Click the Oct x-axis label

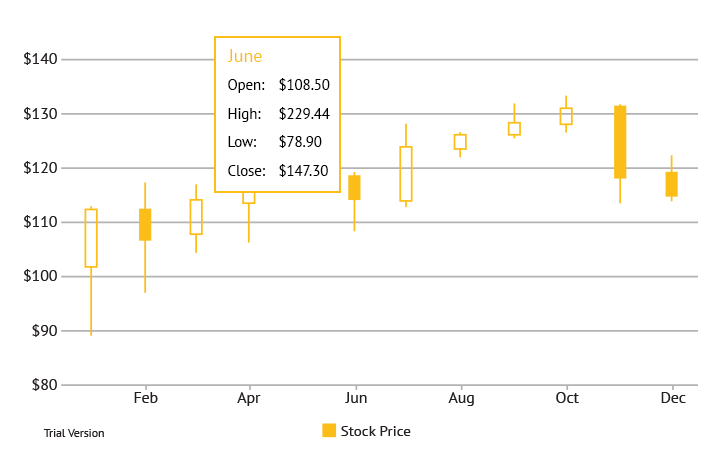567,398
